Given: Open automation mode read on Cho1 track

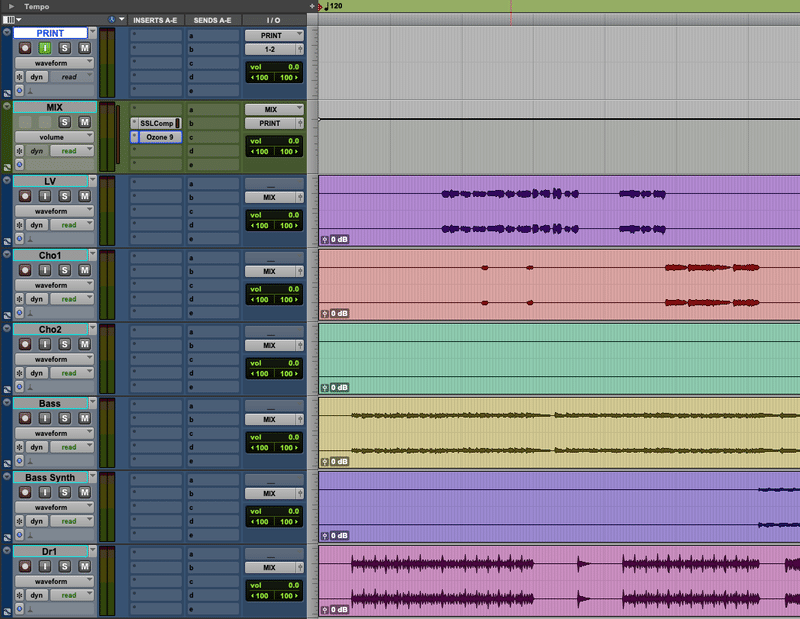Looking at the screenshot, I should 71,299.
